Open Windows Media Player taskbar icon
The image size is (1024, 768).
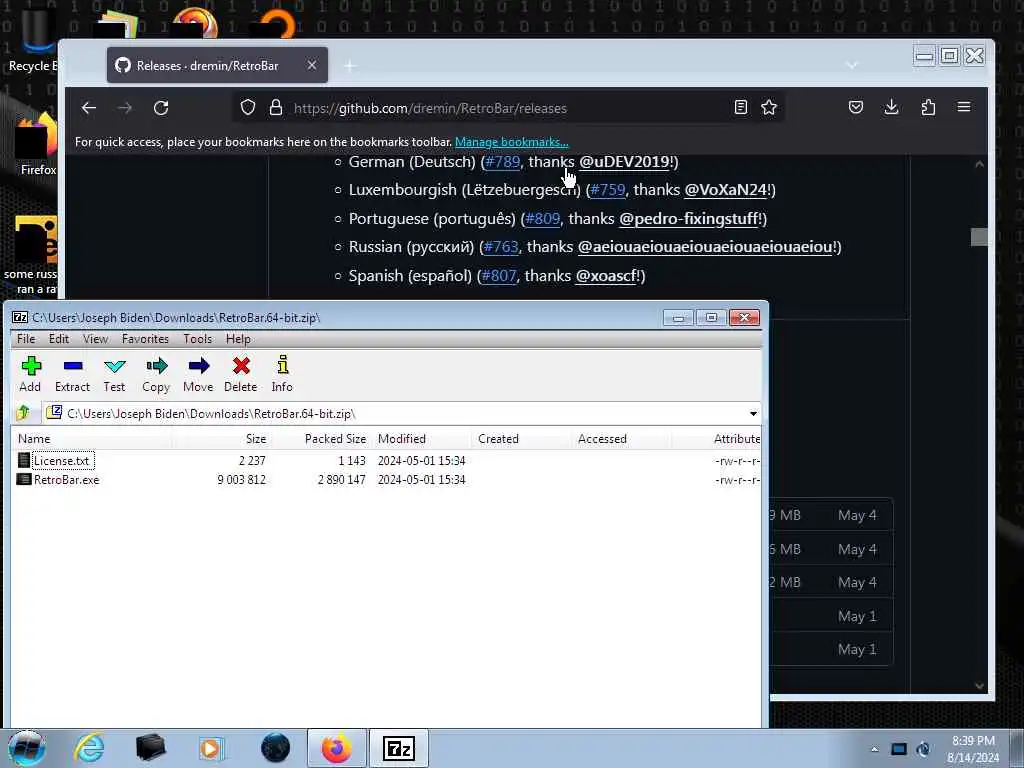pos(211,748)
